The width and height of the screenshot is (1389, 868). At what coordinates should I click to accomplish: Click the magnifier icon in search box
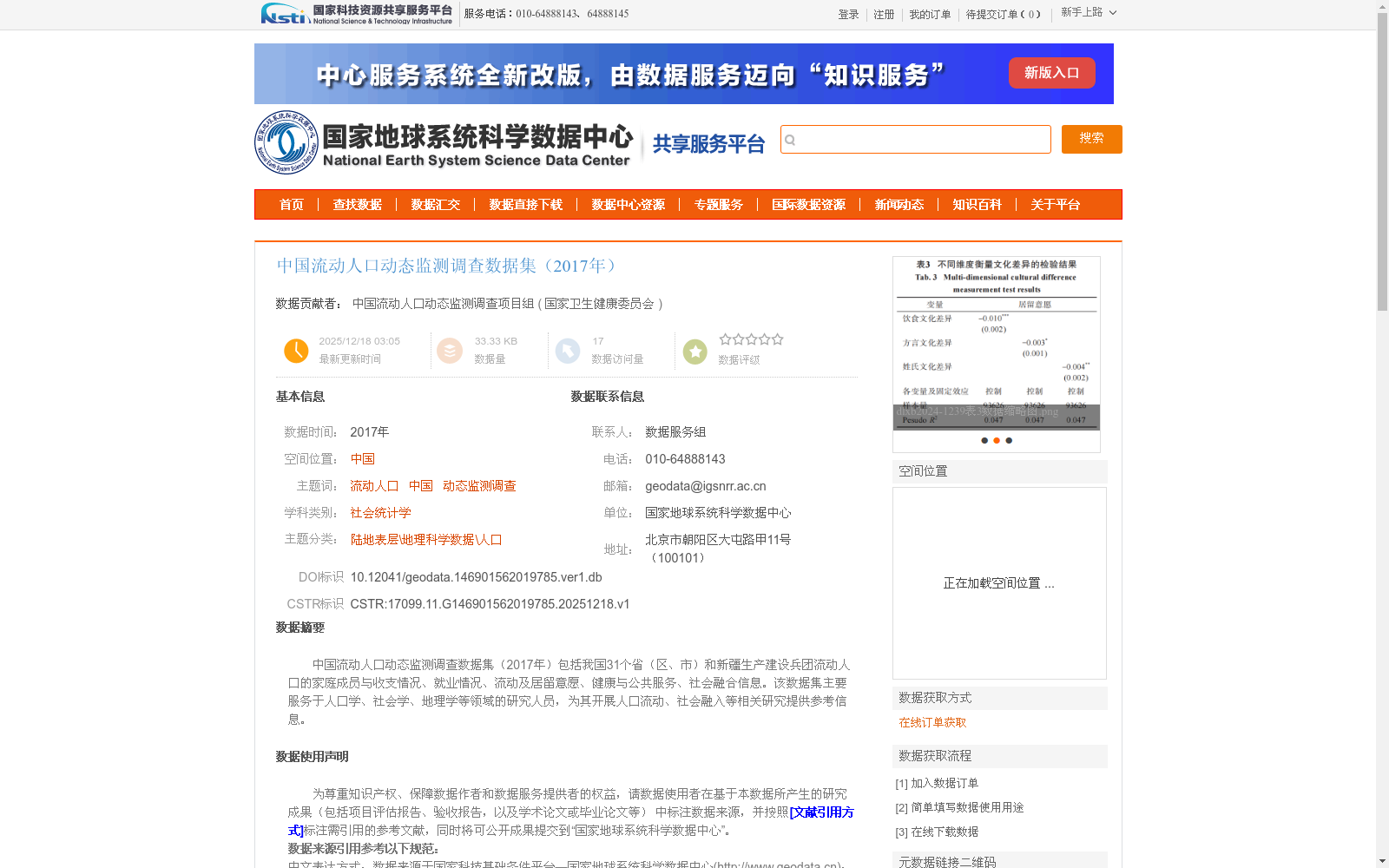(790, 140)
